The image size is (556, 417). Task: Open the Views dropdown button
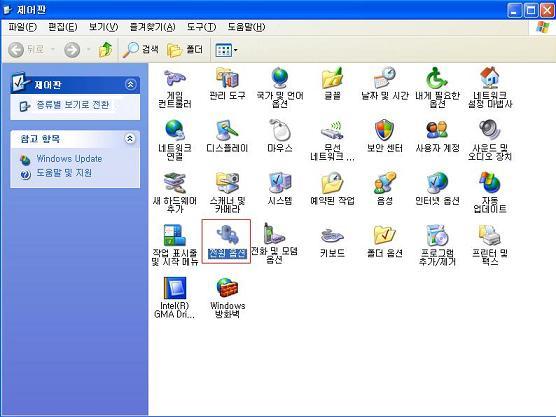coord(227,50)
